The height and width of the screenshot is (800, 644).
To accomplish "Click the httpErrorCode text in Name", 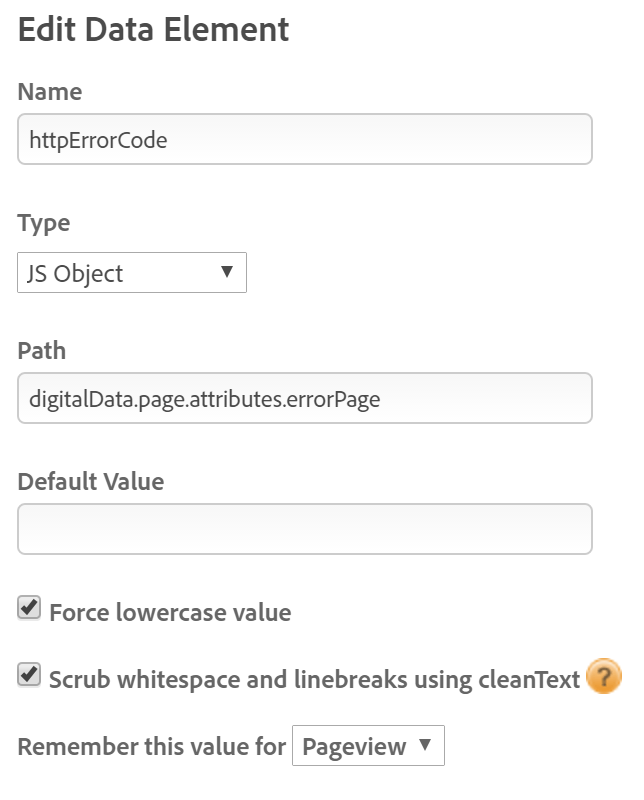I will (x=98, y=140).
